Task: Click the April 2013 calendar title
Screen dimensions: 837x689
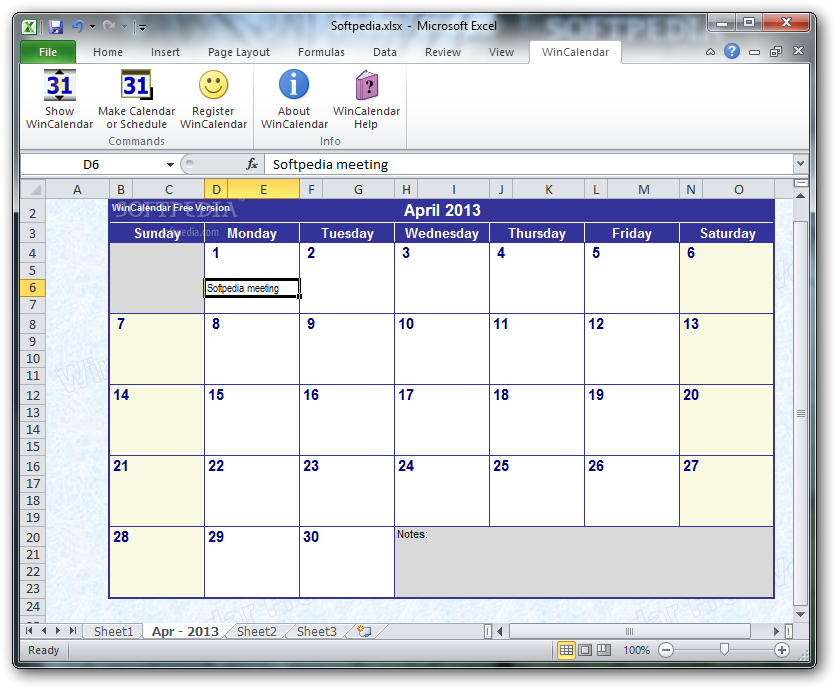Action: (442, 210)
